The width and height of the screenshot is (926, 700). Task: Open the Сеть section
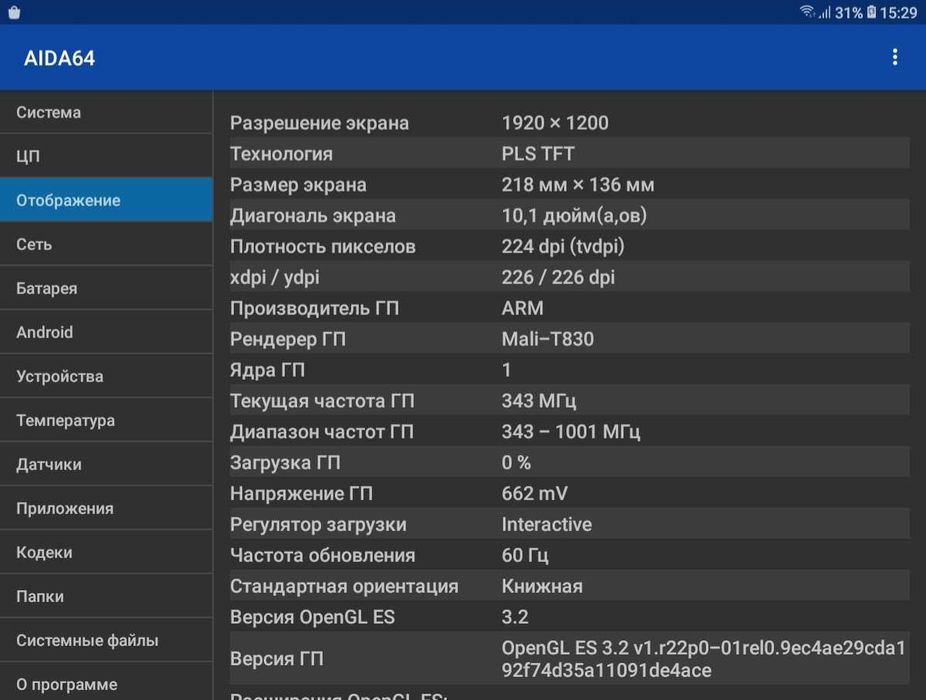coord(106,244)
